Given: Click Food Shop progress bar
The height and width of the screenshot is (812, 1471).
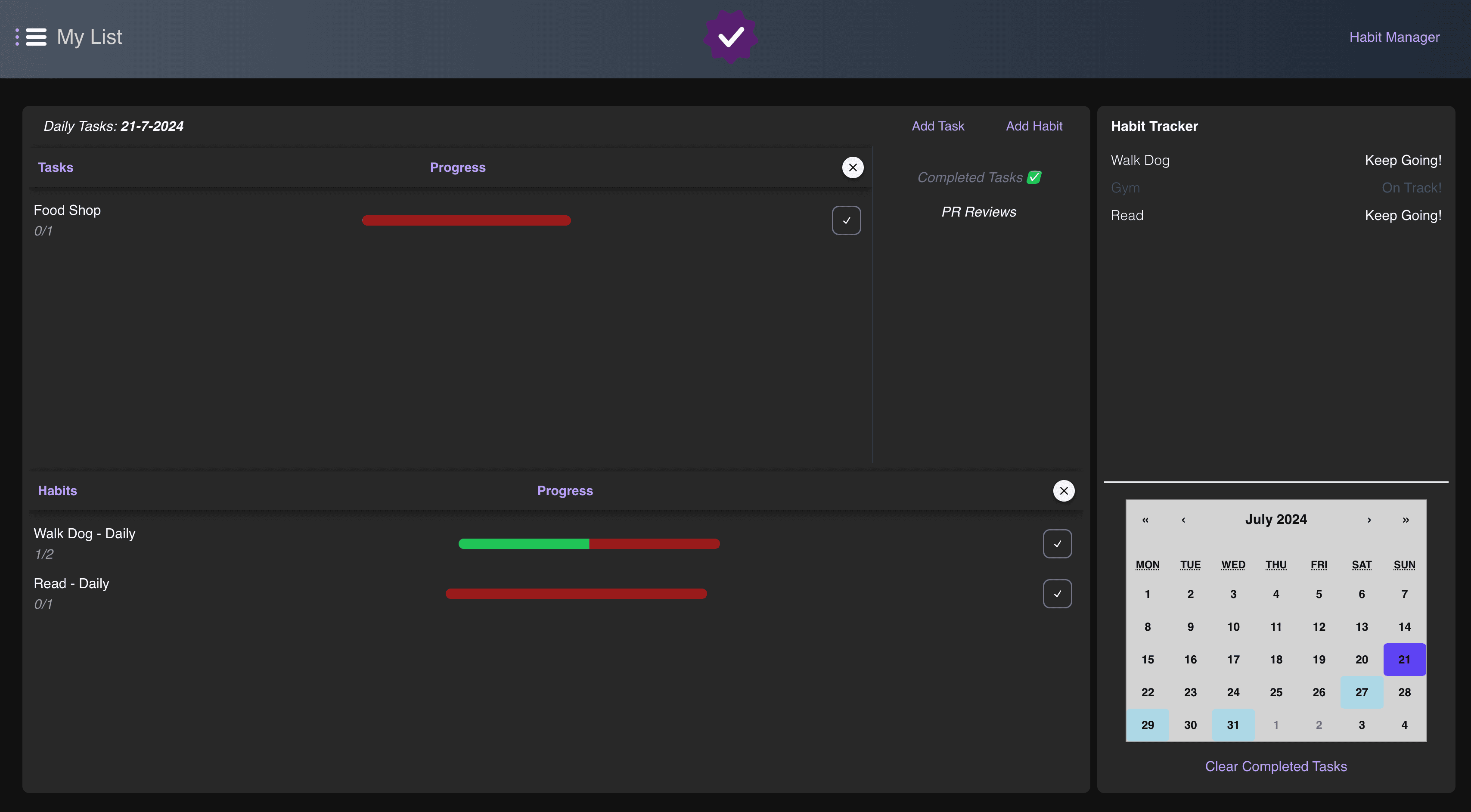Looking at the screenshot, I should (466, 220).
